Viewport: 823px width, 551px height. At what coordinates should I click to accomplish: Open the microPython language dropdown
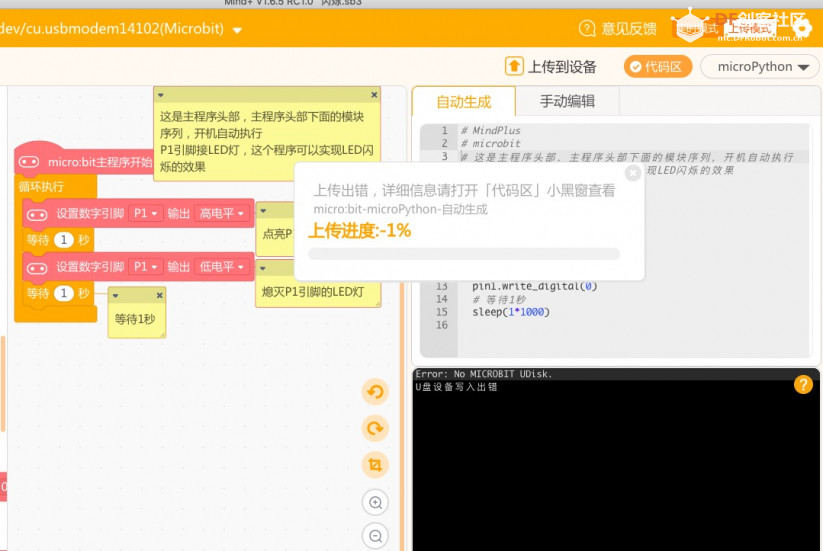click(762, 67)
